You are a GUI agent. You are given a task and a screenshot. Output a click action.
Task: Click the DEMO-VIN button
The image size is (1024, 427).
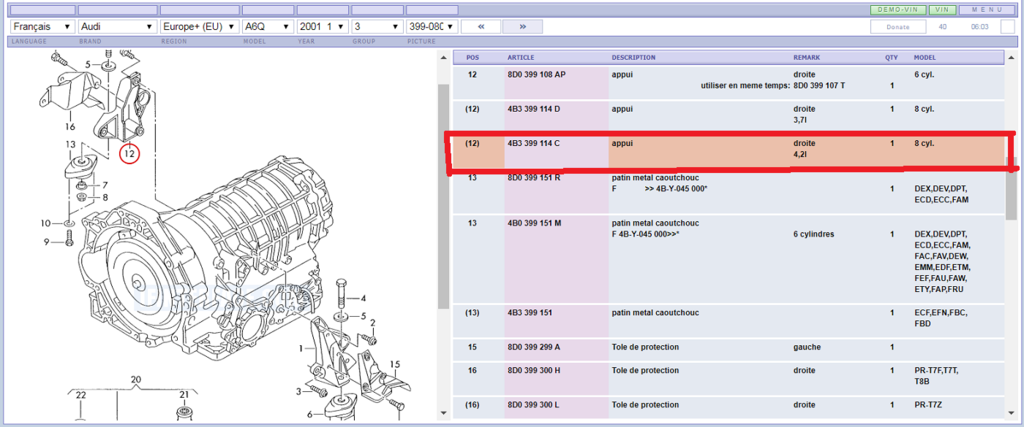895,10
